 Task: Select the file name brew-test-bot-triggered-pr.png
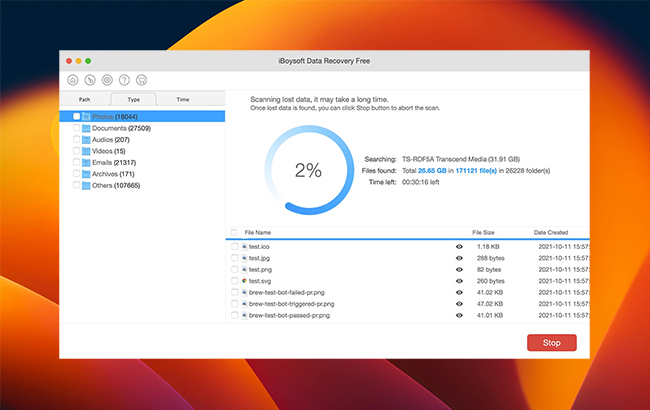pos(291,304)
